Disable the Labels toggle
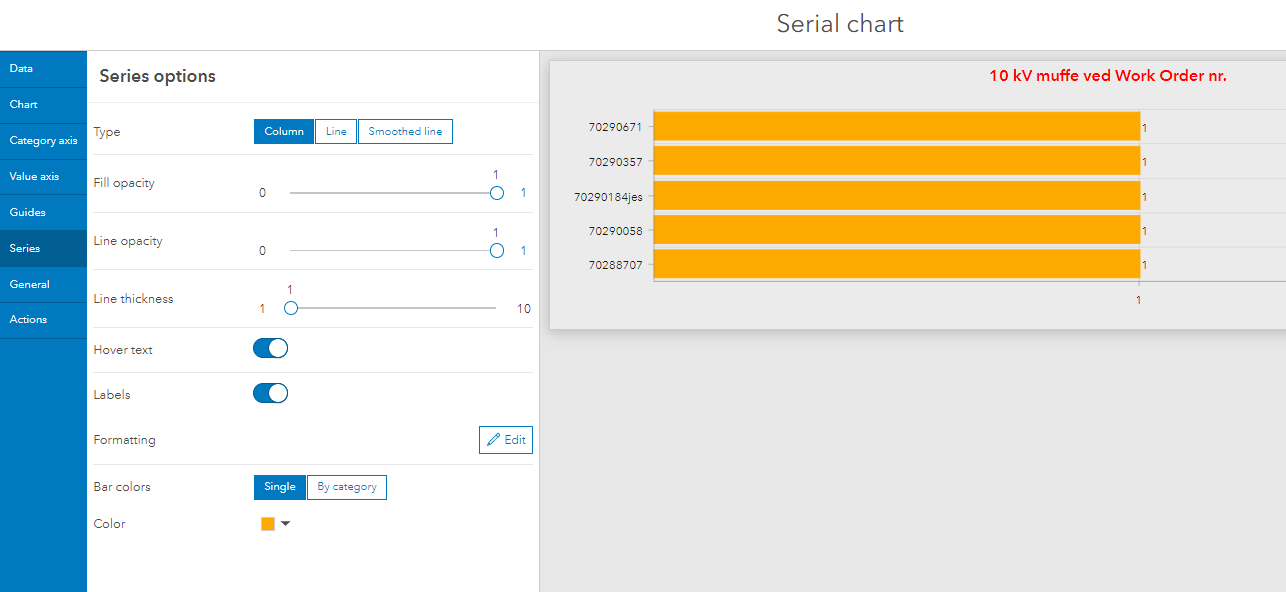This screenshot has height=592, width=1286. click(x=270, y=392)
